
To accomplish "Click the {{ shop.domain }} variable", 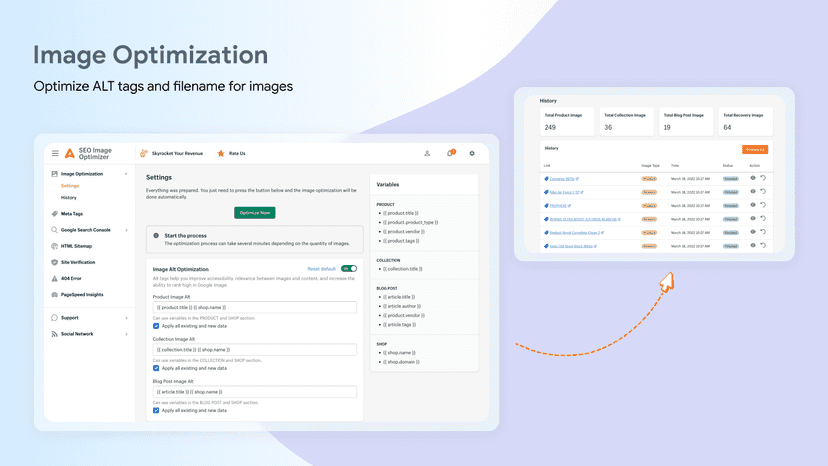I will click(x=401, y=362).
